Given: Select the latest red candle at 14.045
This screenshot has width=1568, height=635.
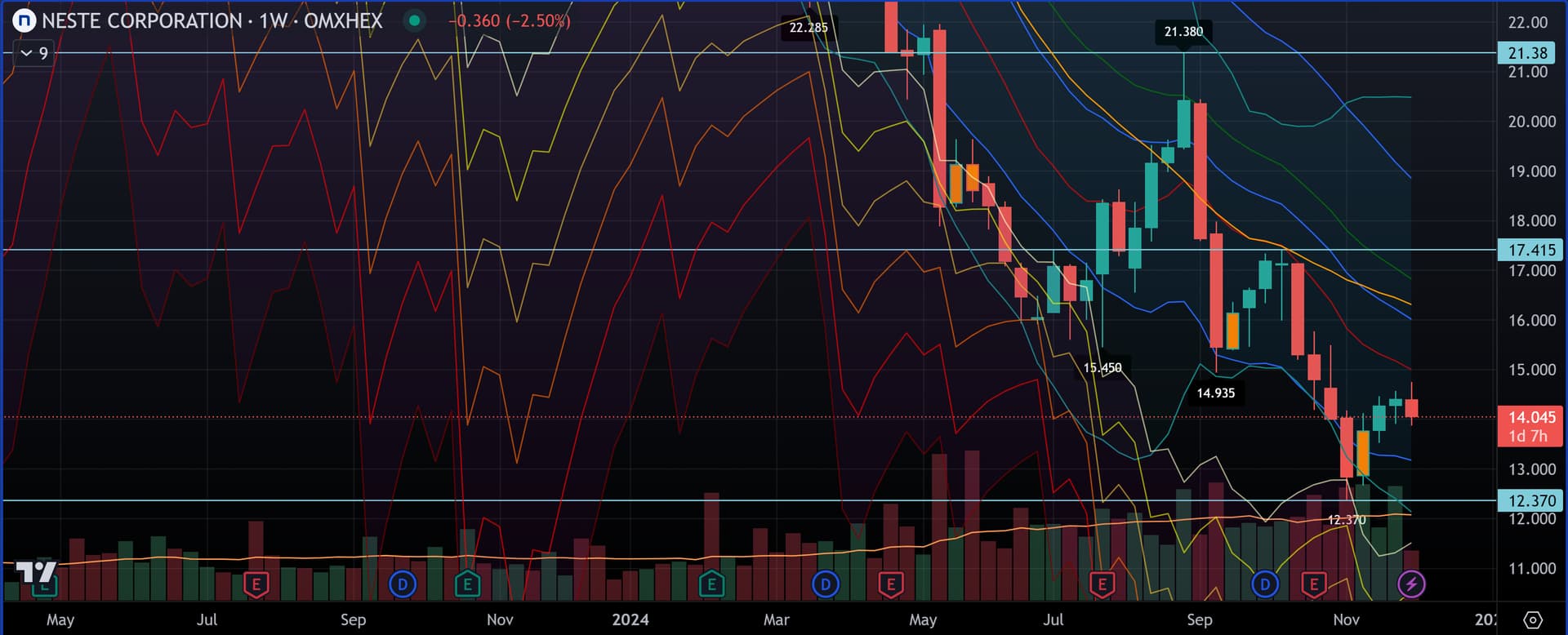Looking at the screenshot, I should click(1411, 408).
